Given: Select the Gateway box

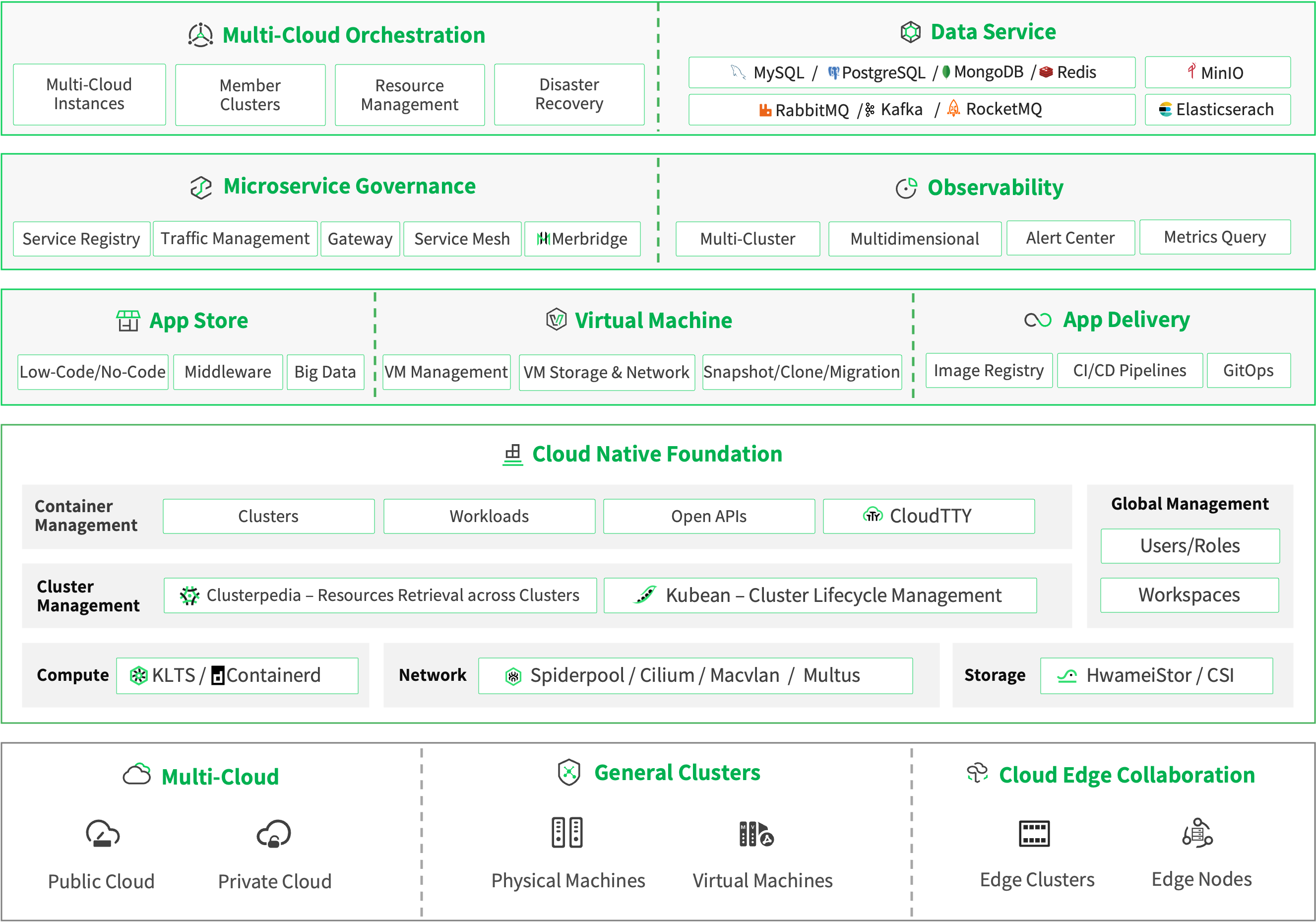Looking at the screenshot, I should point(360,239).
